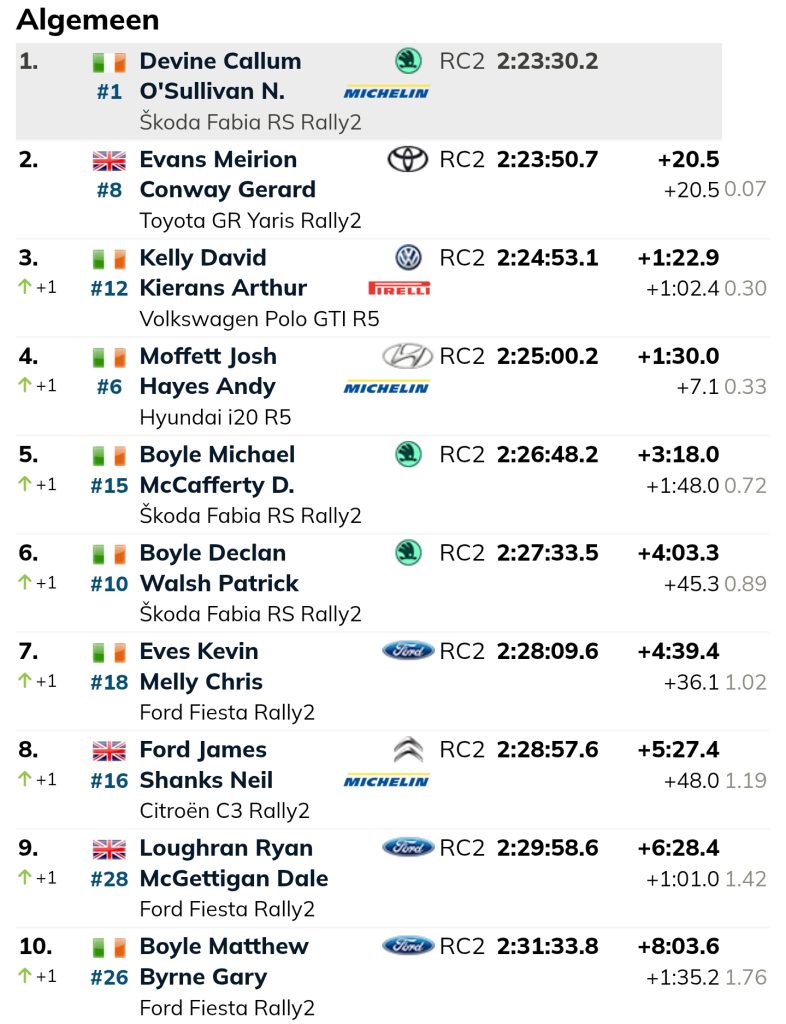Select start number #26 for Boyle Matthew
Image resolution: width=786 pixels, height=1024 pixels.
(109, 977)
